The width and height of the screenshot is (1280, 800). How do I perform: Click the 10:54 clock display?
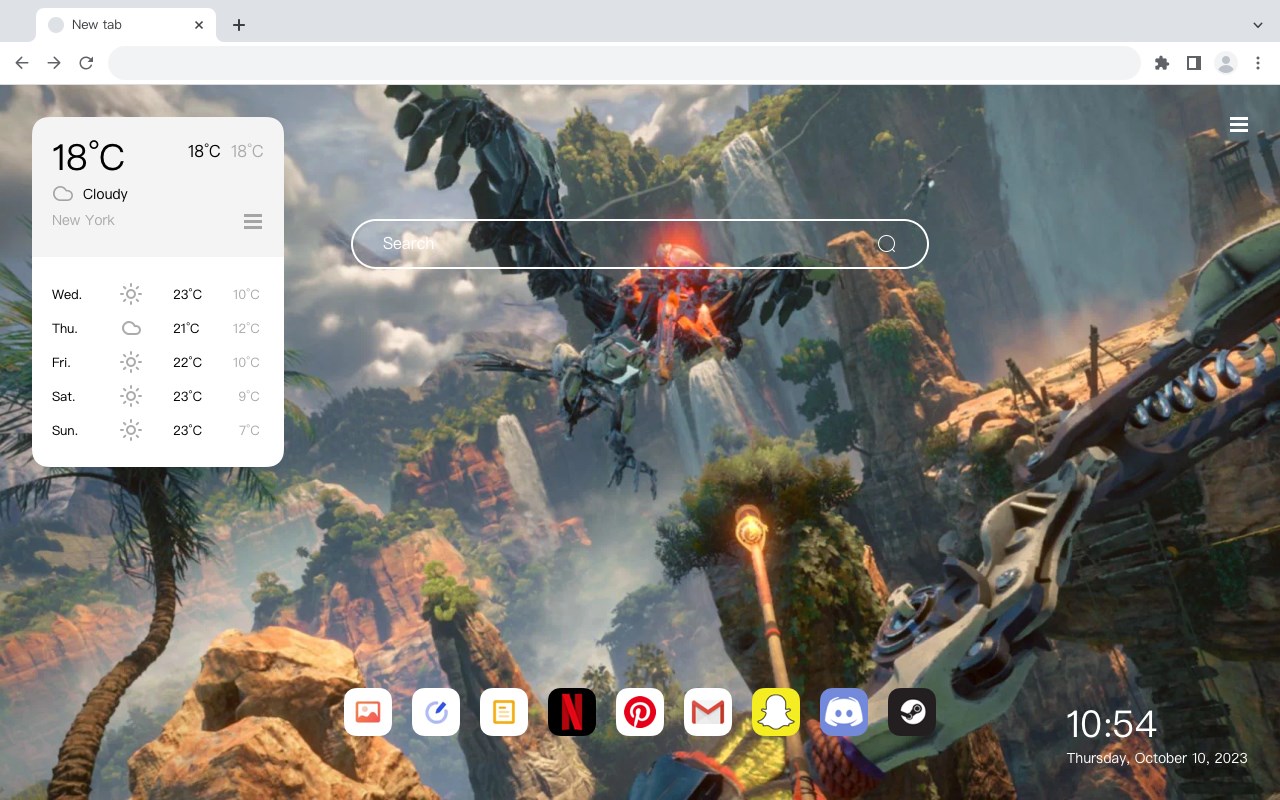[1111, 724]
